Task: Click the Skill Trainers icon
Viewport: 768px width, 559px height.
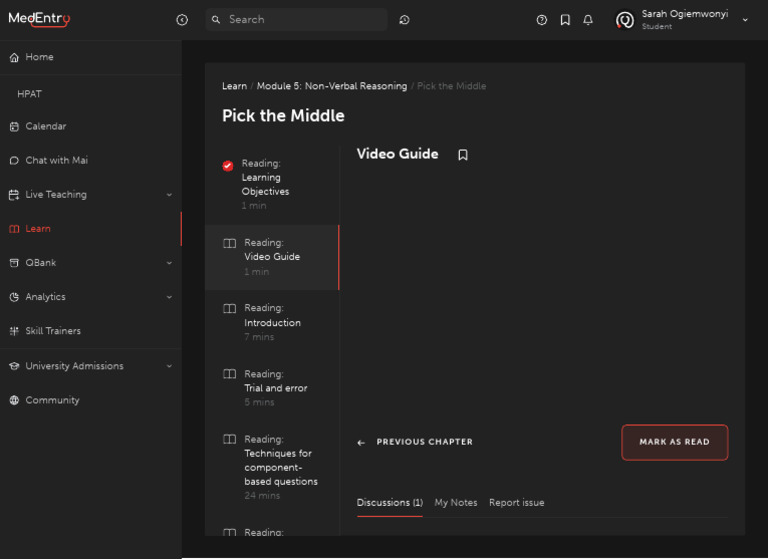Action: coord(14,331)
